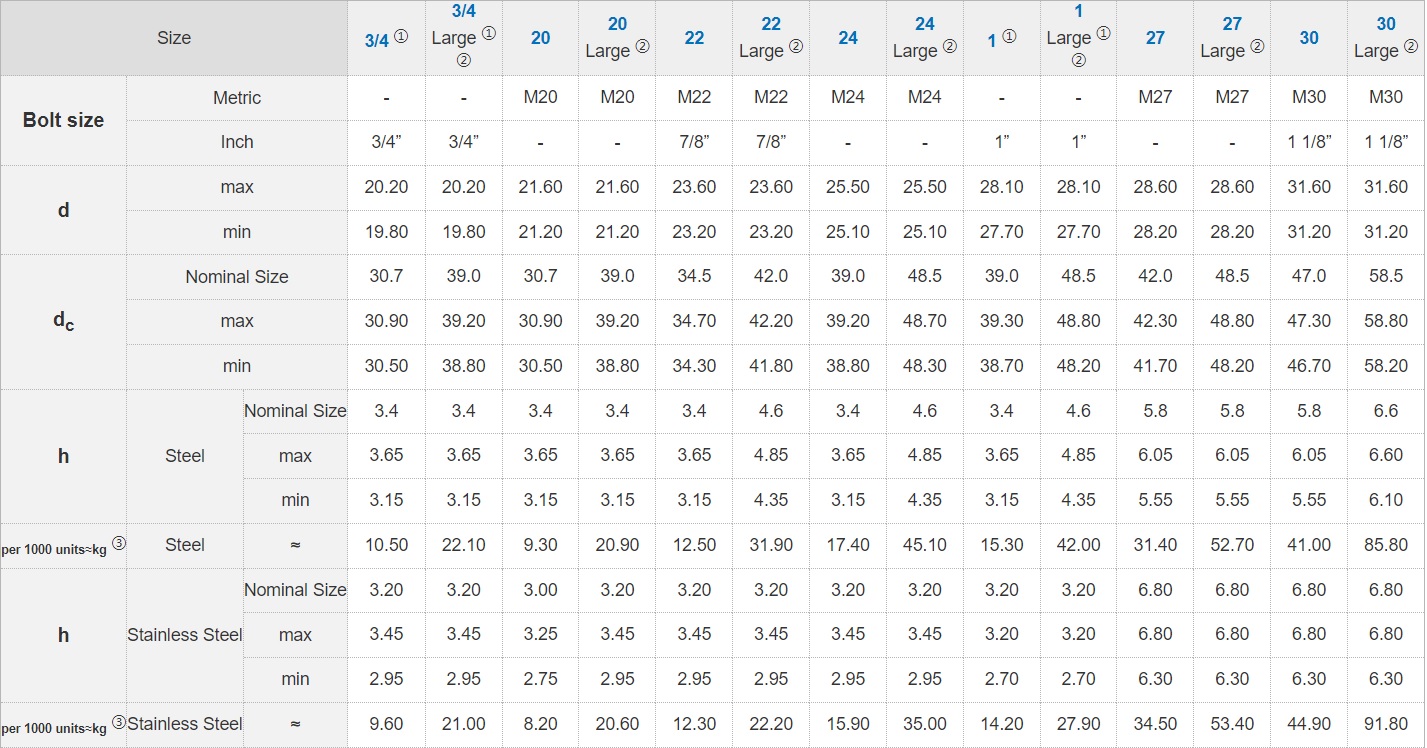Open the 20 Large size link
Viewport: 1427px width, 748px height.
coord(617,24)
